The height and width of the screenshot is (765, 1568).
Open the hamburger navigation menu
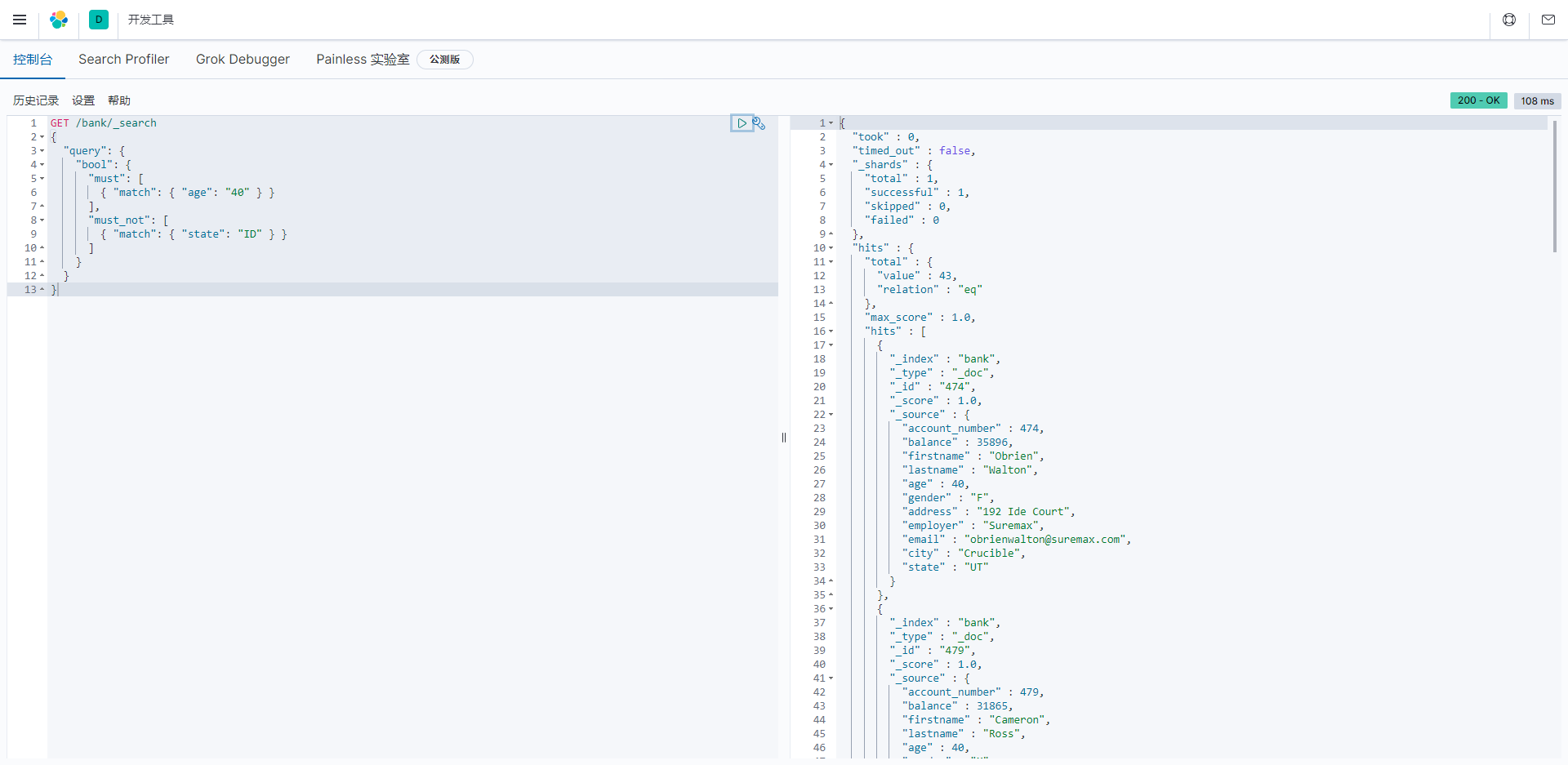20,20
